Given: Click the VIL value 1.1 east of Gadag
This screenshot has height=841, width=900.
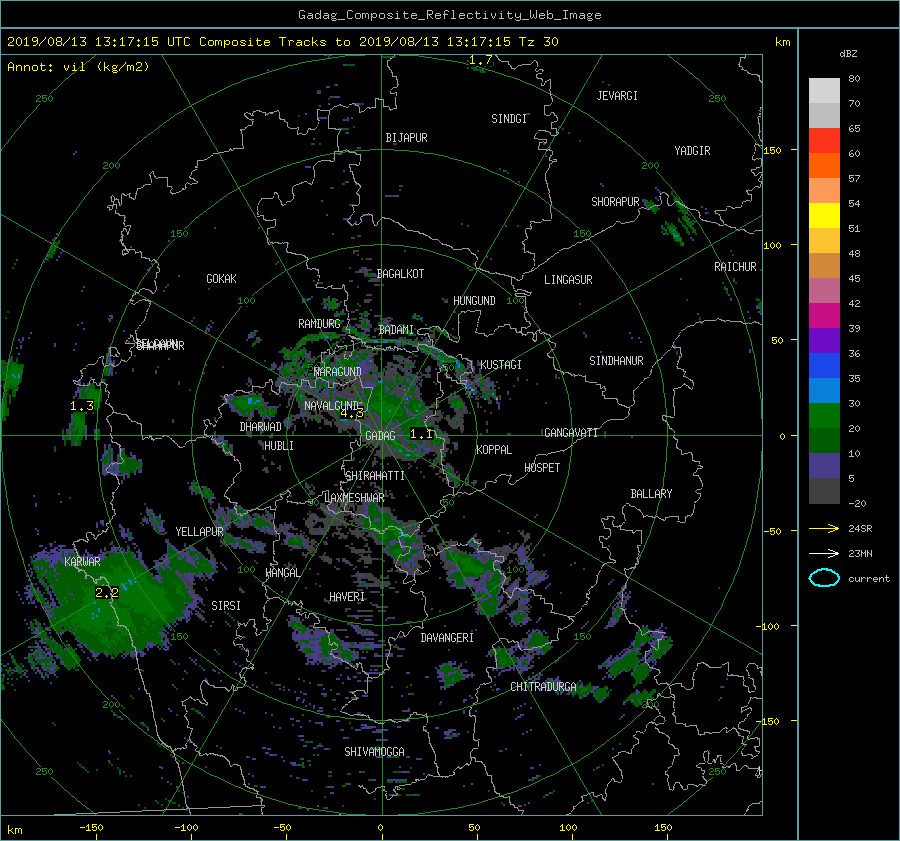Looking at the screenshot, I should (x=421, y=434).
